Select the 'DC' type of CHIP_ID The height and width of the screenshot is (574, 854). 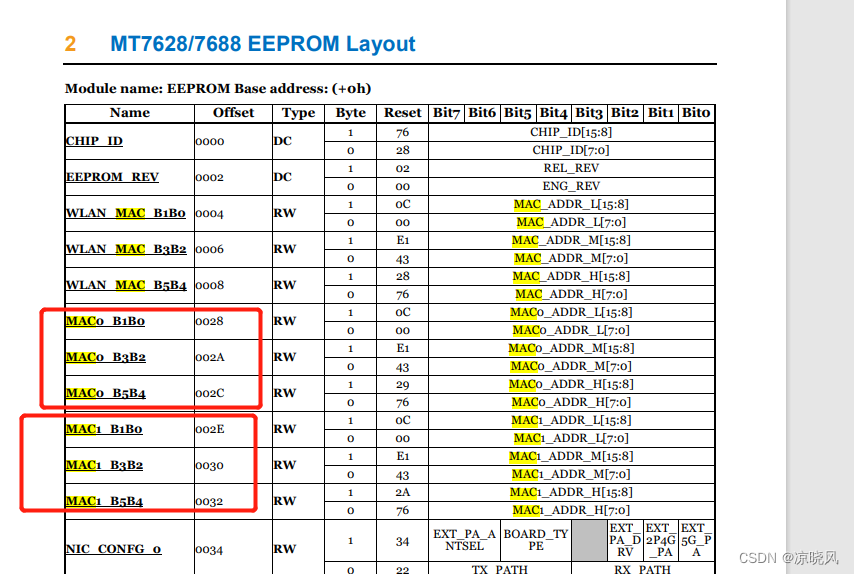(x=283, y=141)
